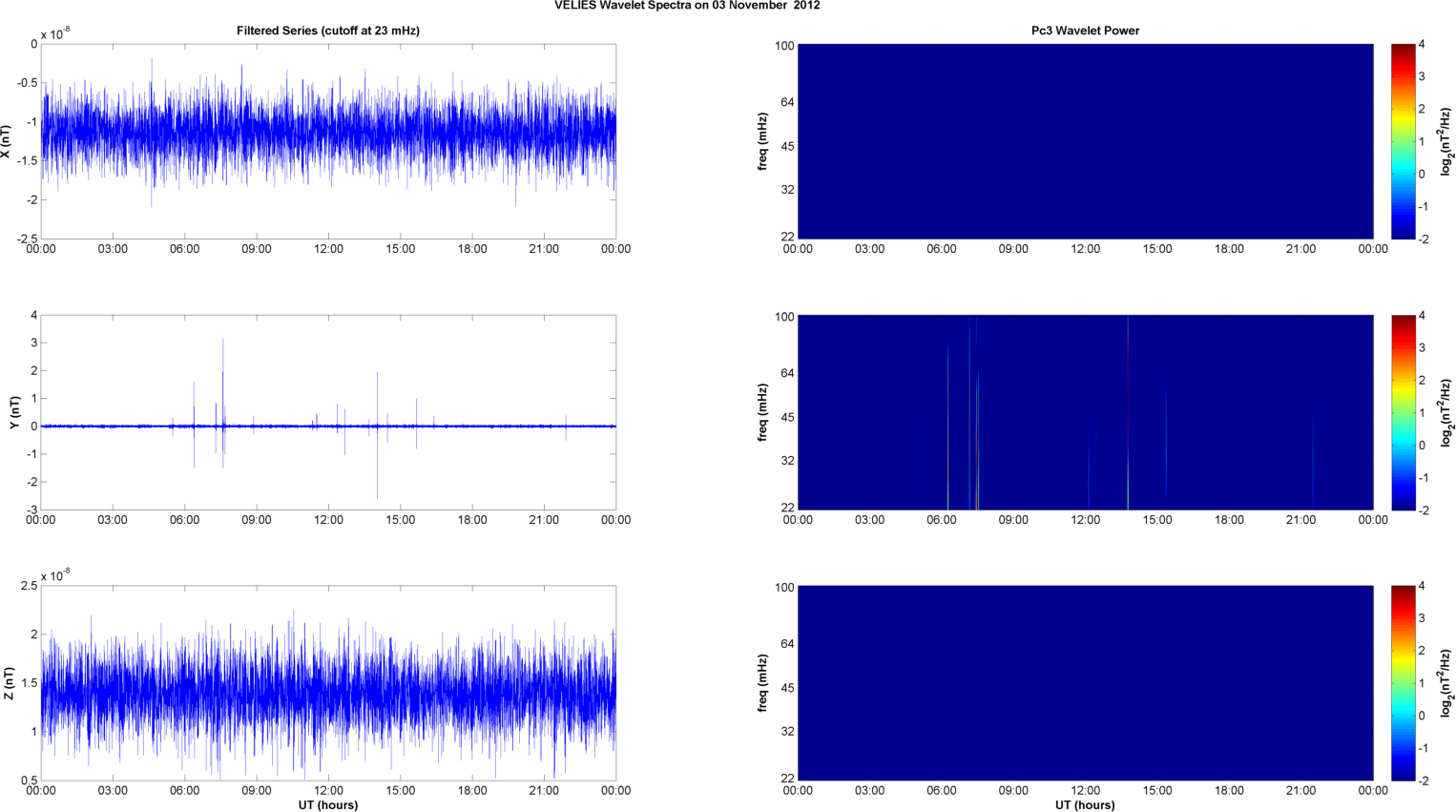
Task: Select the Filtered Series column title
Action: (328, 31)
